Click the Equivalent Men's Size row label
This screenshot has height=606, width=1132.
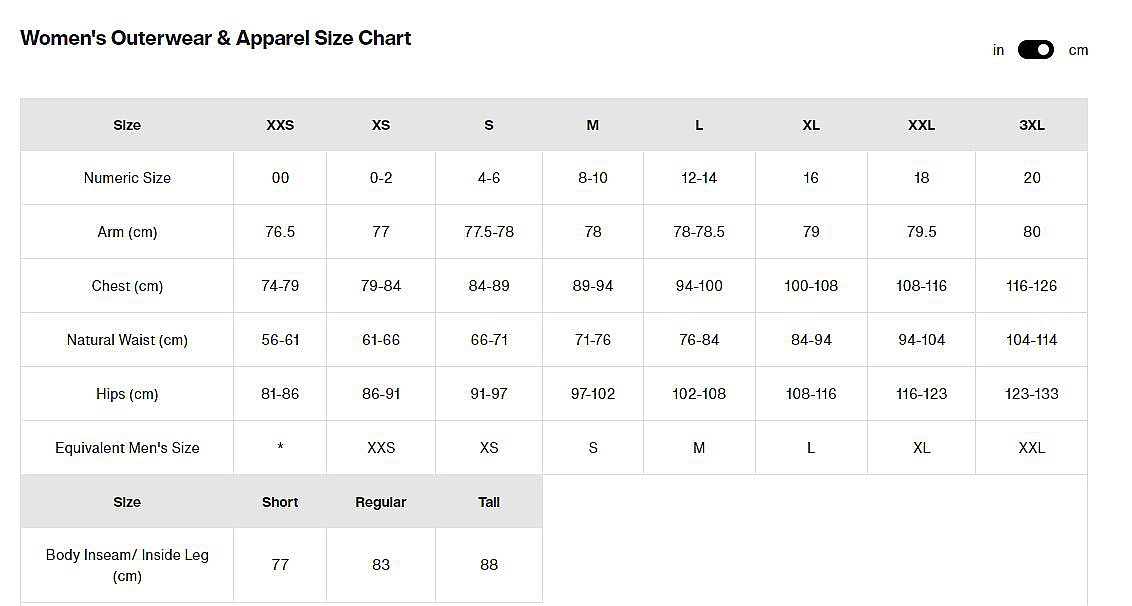(127, 448)
